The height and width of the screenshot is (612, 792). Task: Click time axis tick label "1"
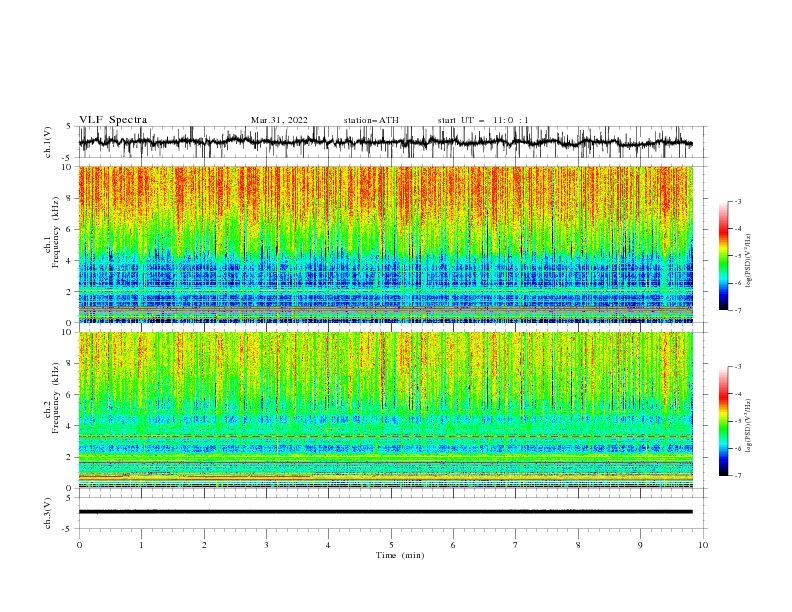[x=141, y=545]
